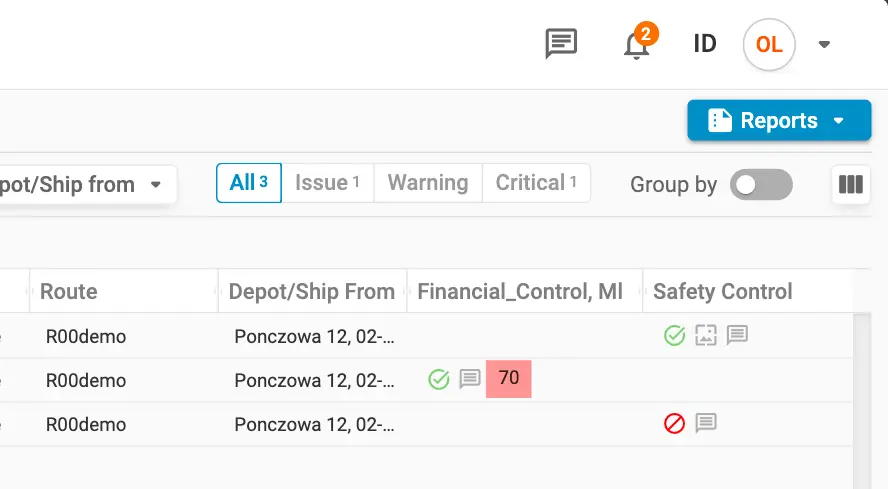The width and height of the screenshot is (888, 489).
Task: Open notifications bell with 2 alerts
Action: 639,42
